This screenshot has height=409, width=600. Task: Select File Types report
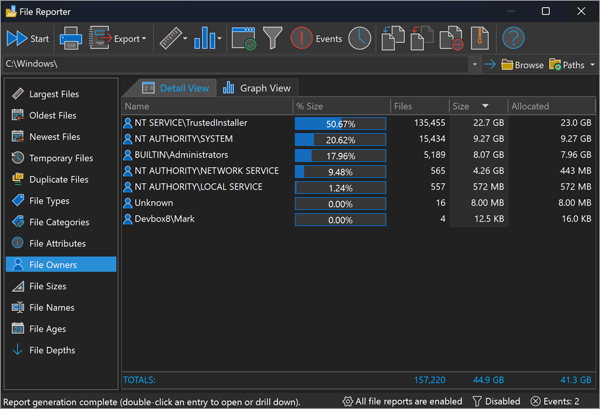click(61, 200)
